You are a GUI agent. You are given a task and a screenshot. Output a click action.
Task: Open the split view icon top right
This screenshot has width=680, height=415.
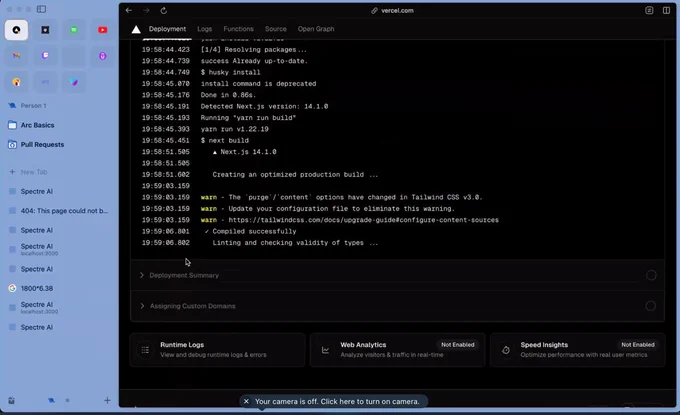point(666,10)
